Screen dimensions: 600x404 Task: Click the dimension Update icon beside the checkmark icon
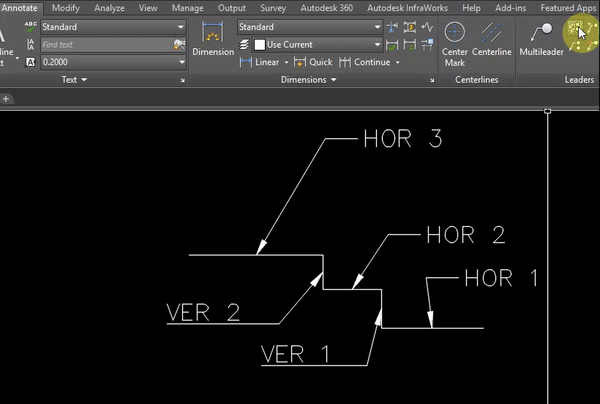409,45
